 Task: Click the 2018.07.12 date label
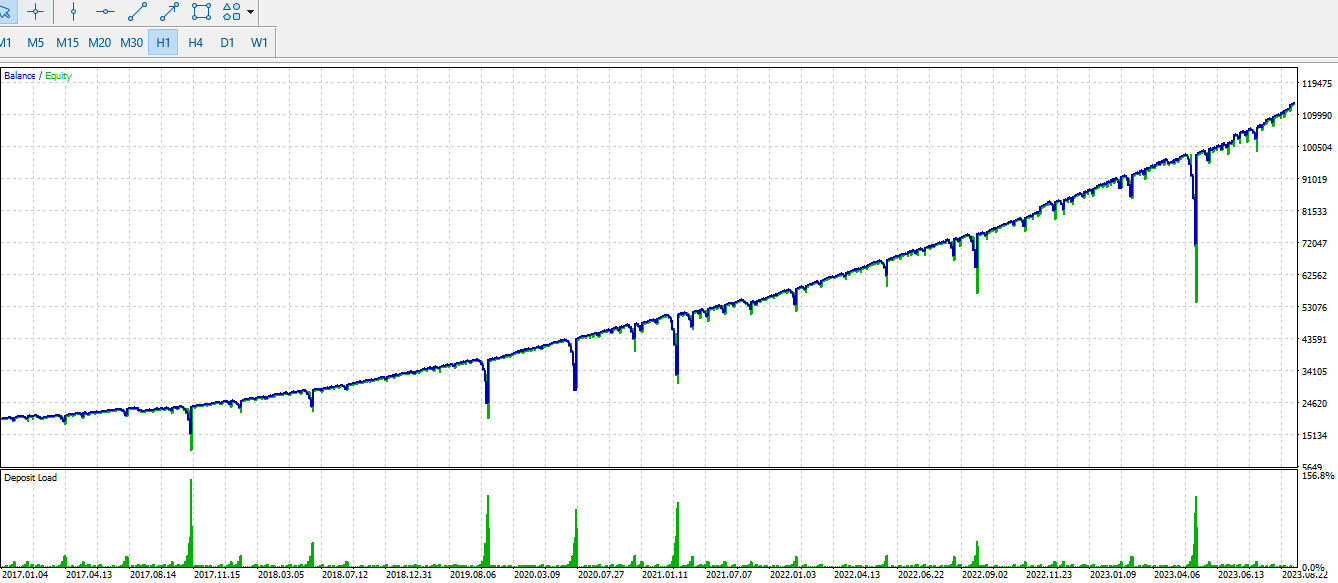(x=345, y=575)
